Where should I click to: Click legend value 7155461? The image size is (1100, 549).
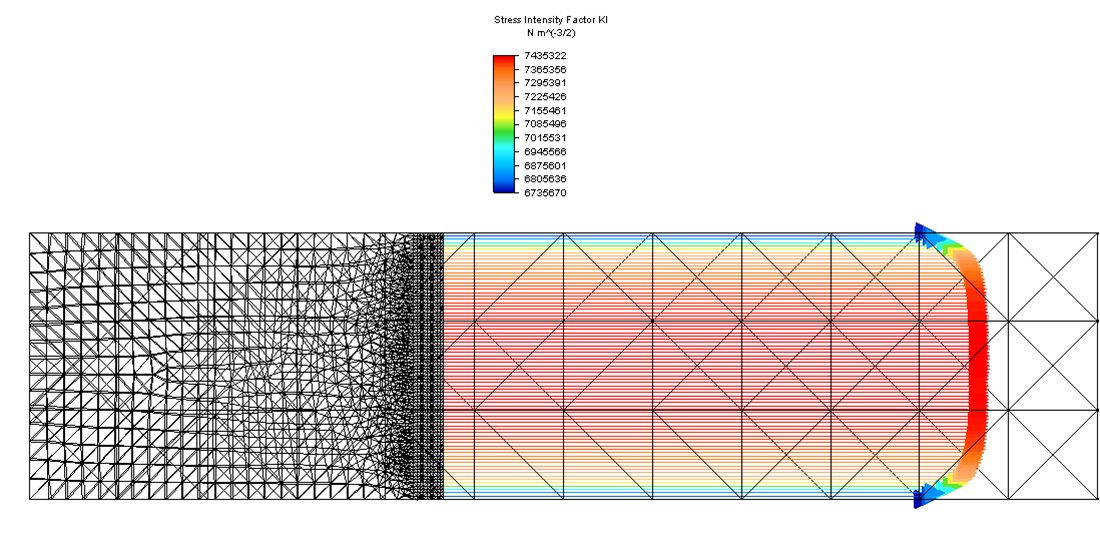[545, 110]
